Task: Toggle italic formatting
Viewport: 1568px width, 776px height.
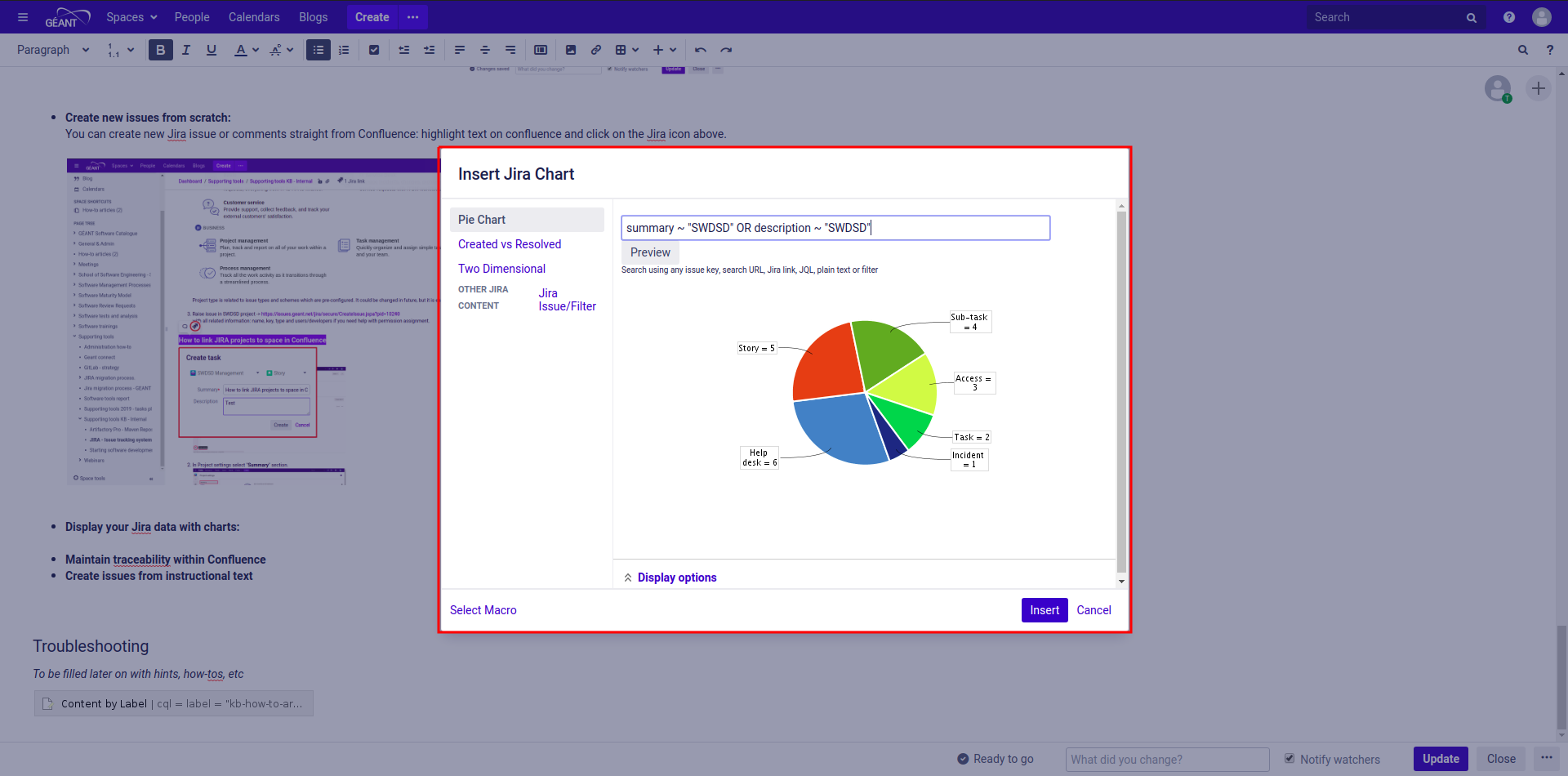Action: click(x=186, y=50)
